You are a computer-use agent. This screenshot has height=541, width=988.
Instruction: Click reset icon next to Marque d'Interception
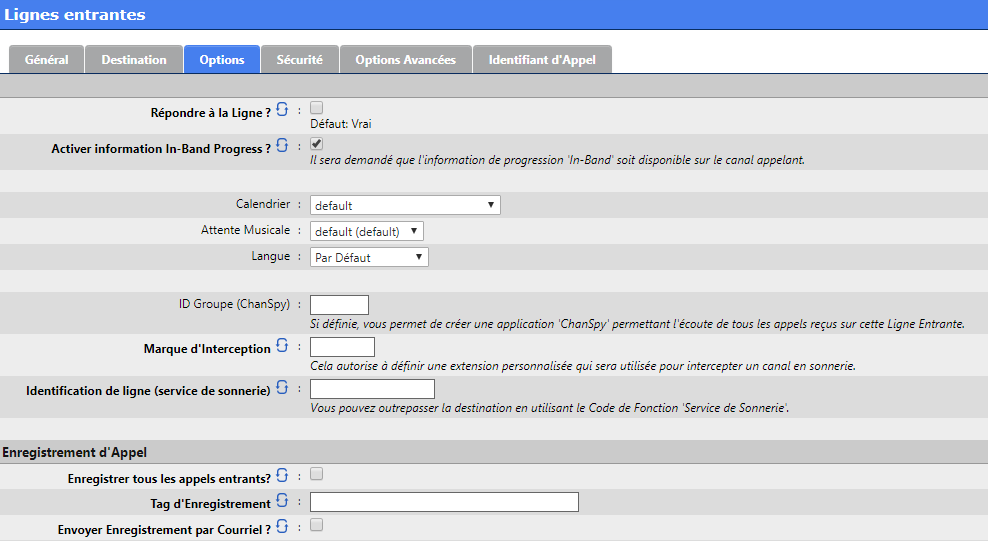[x=282, y=346]
